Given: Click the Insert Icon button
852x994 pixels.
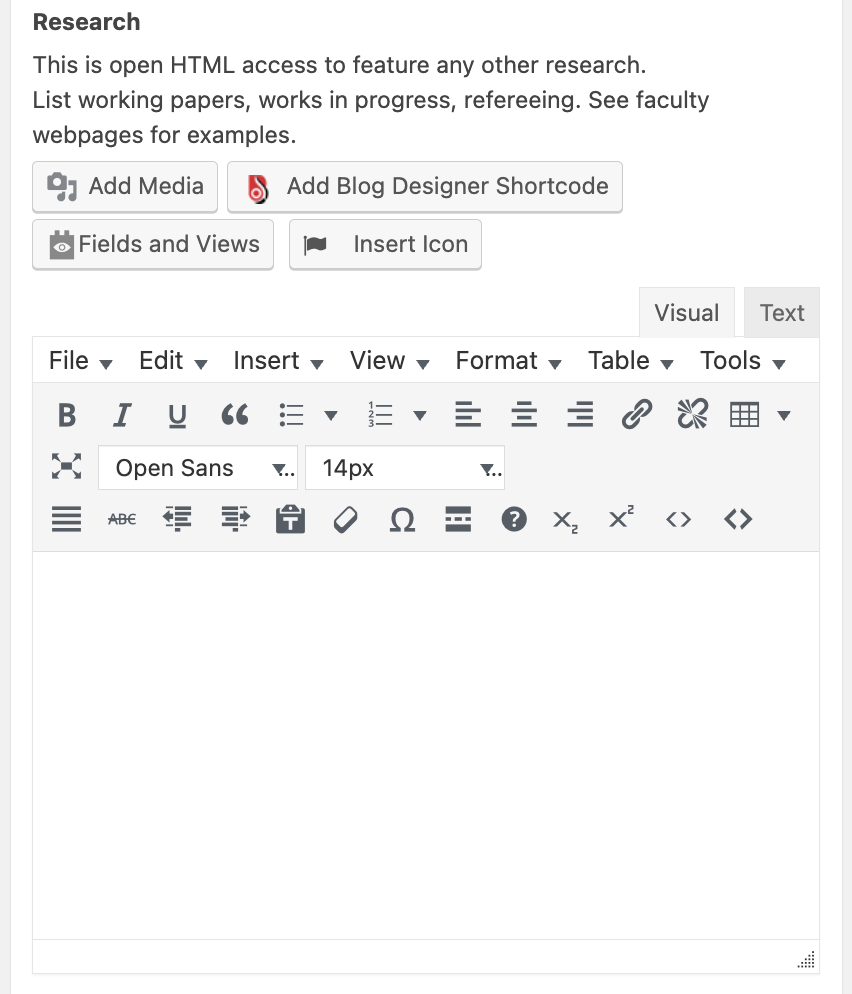Looking at the screenshot, I should tap(385, 245).
